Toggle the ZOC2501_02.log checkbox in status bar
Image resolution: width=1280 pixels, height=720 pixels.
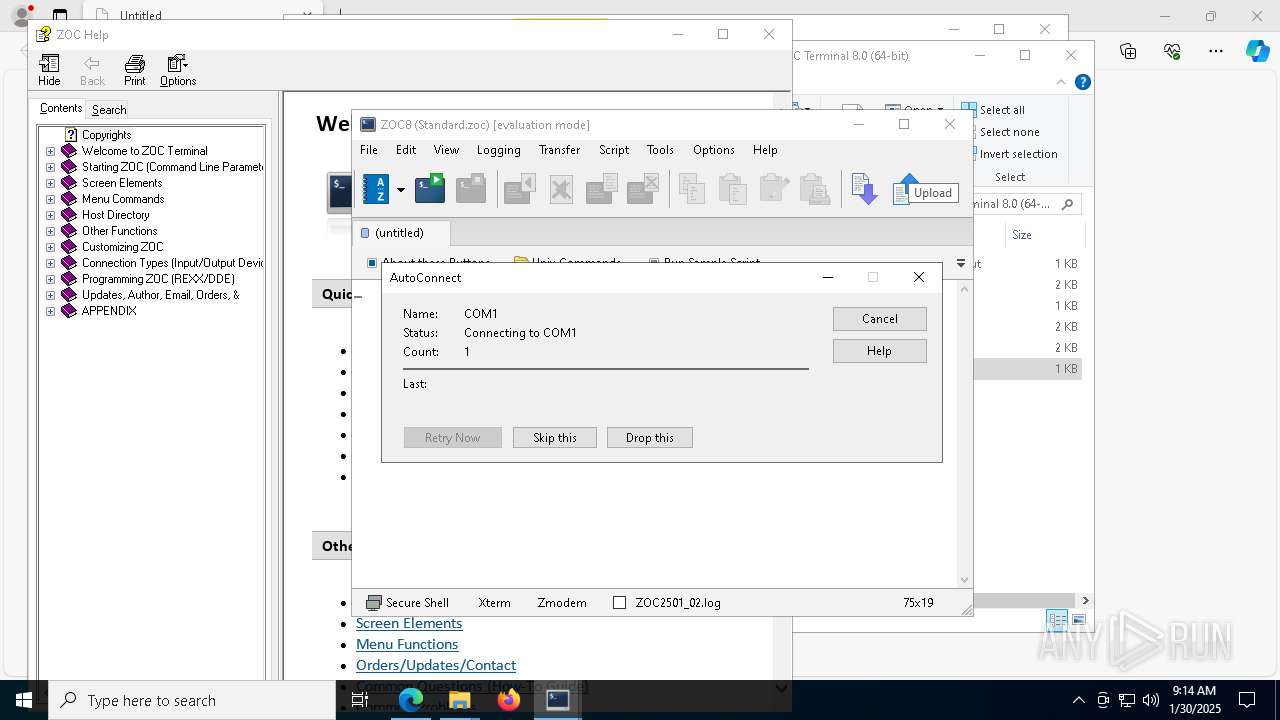[x=619, y=603]
